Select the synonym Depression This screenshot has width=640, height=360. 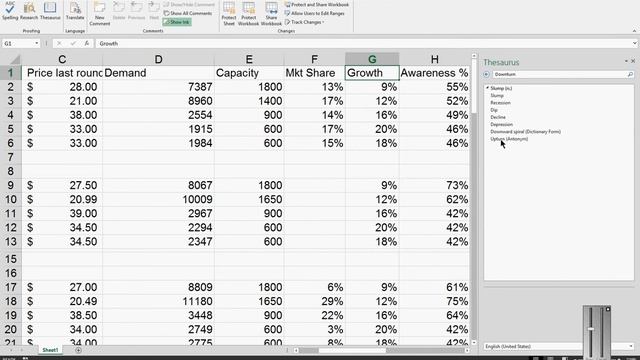tap(502, 124)
